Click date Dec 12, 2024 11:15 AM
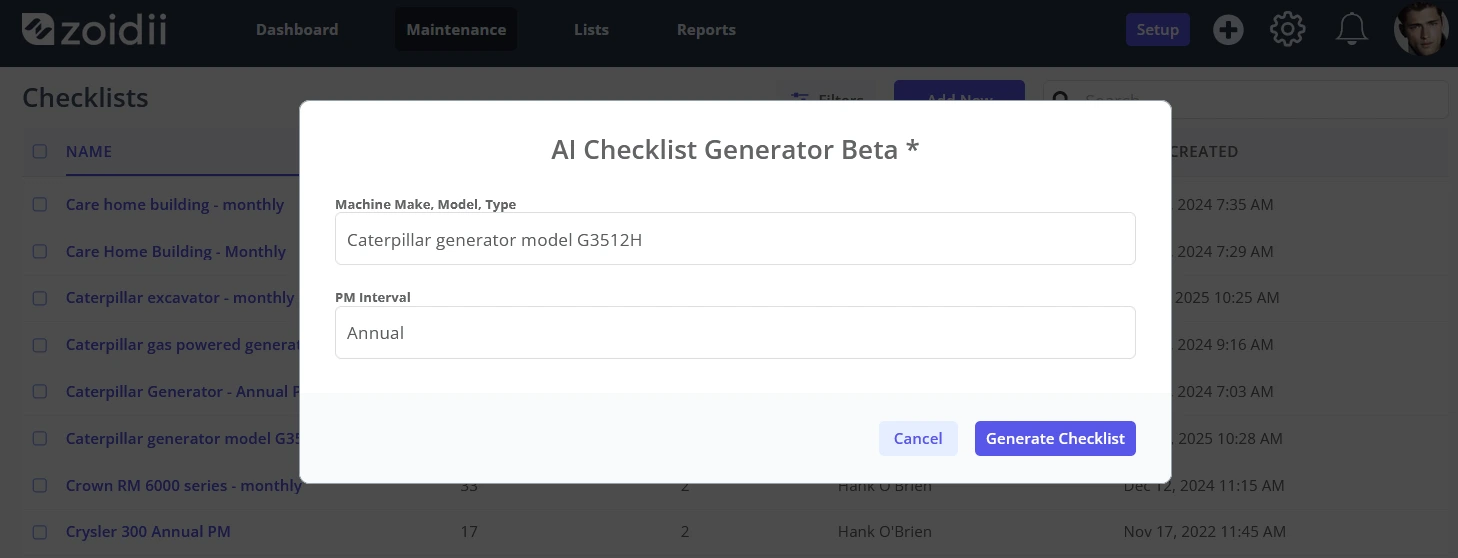1458x558 pixels. (1204, 485)
